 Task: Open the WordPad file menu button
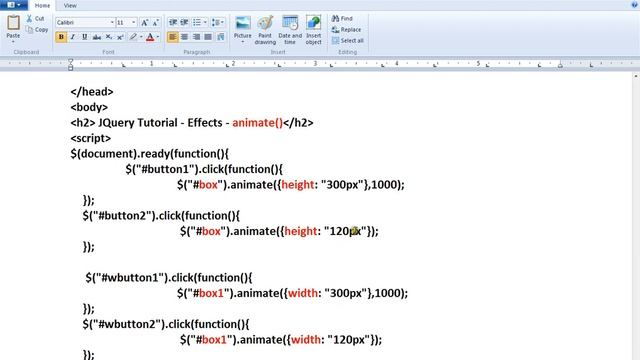click(x=13, y=5)
